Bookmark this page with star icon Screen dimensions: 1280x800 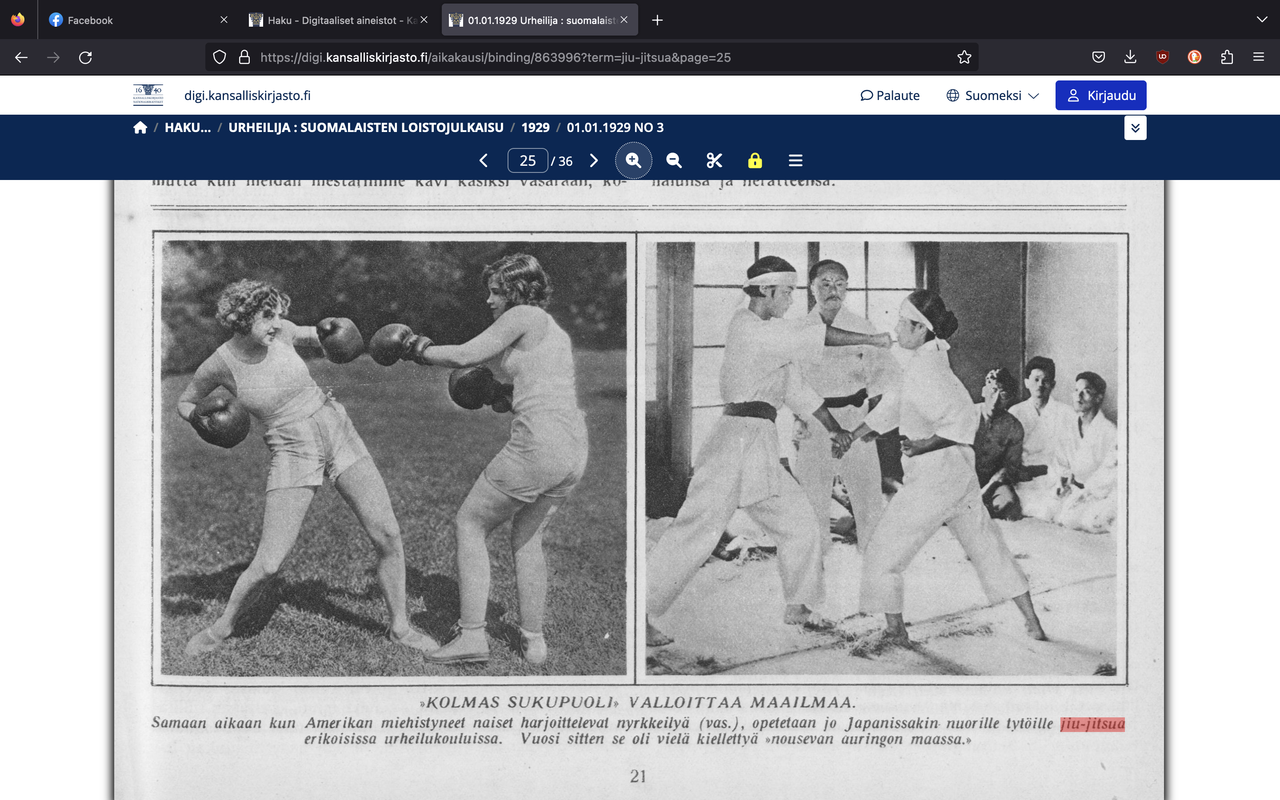click(964, 57)
